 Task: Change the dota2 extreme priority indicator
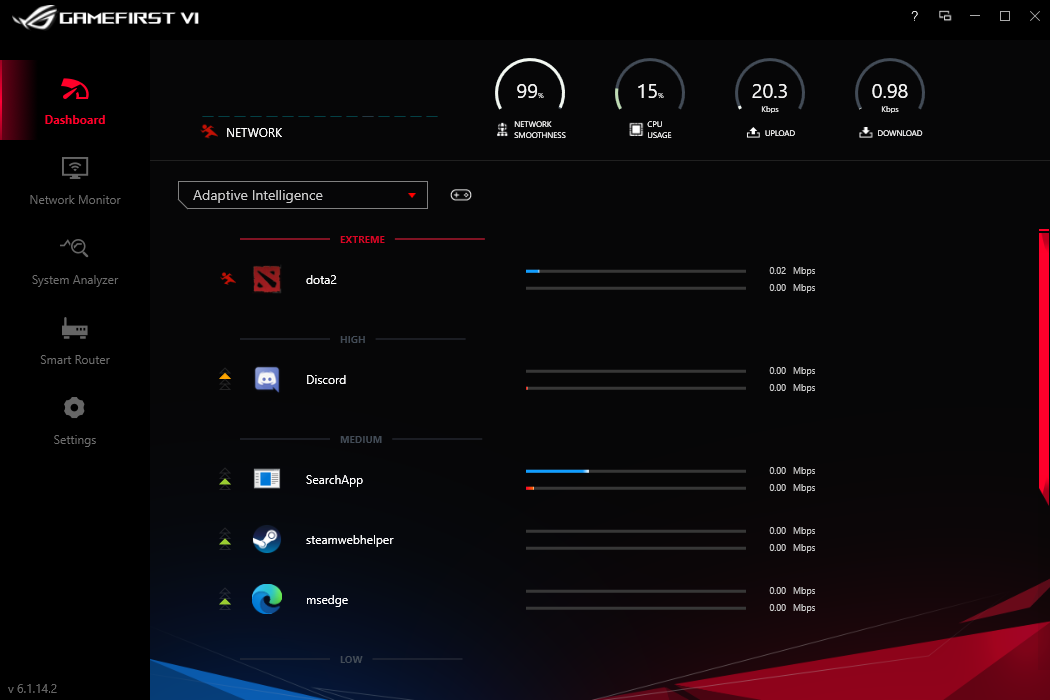[228, 278]
